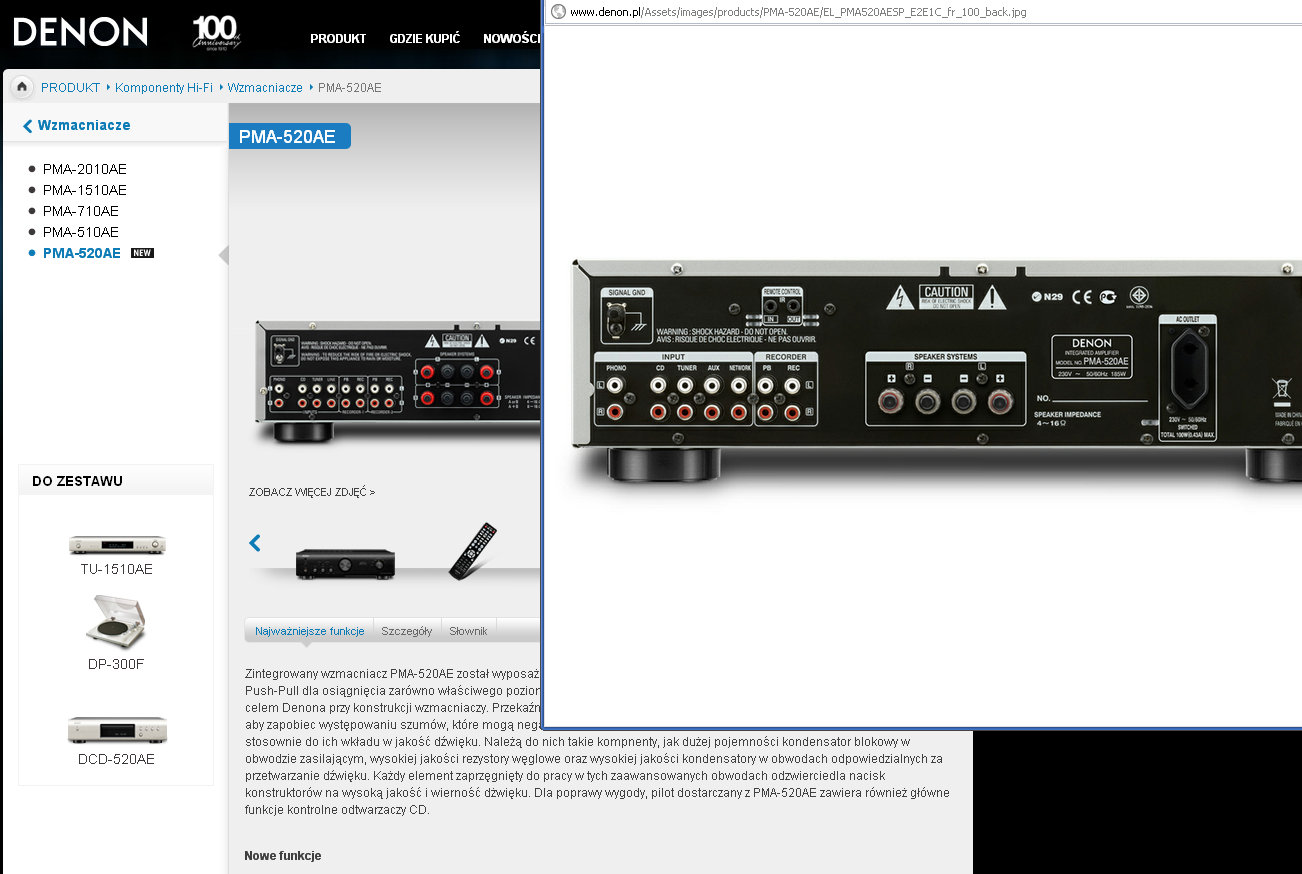This screenshot has width=1302, height=874.
Task: Select PMA-1510AE in the sidebar list
Action: coord(84,190)
